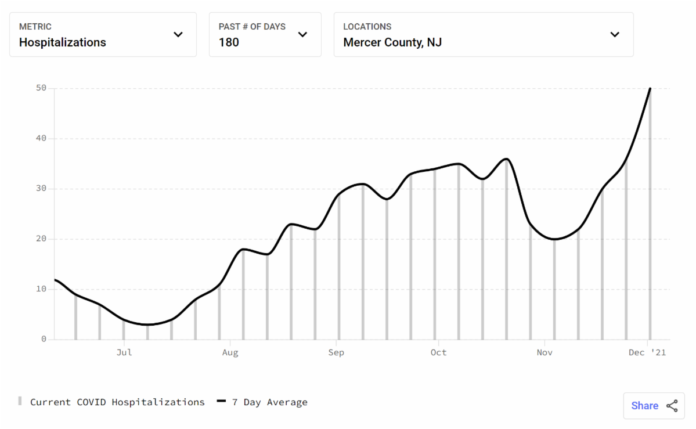Expand the 180 days range selector

pyautogui.click(x=265, y=34)
